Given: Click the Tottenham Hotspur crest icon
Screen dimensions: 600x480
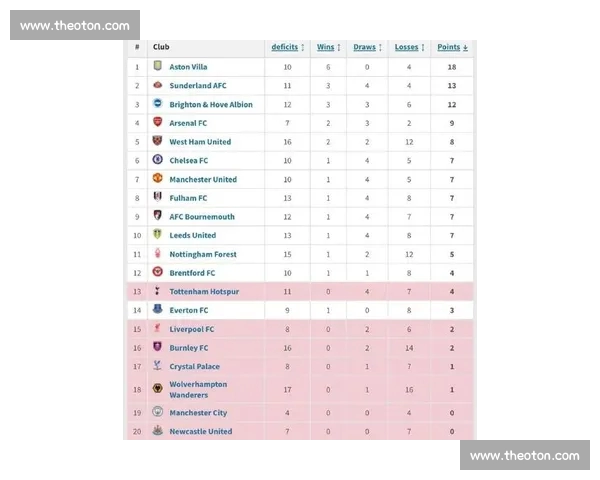Looking at the screenshot, I should tap(157, 291).
